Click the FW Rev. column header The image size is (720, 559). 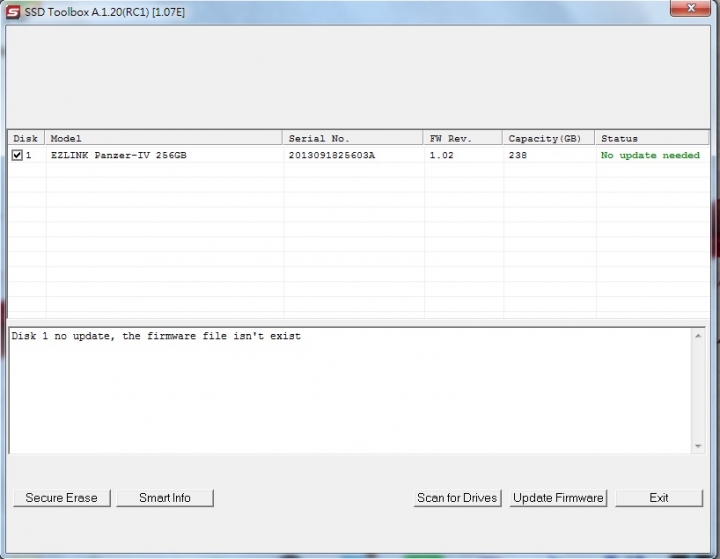tap(463, 138)
